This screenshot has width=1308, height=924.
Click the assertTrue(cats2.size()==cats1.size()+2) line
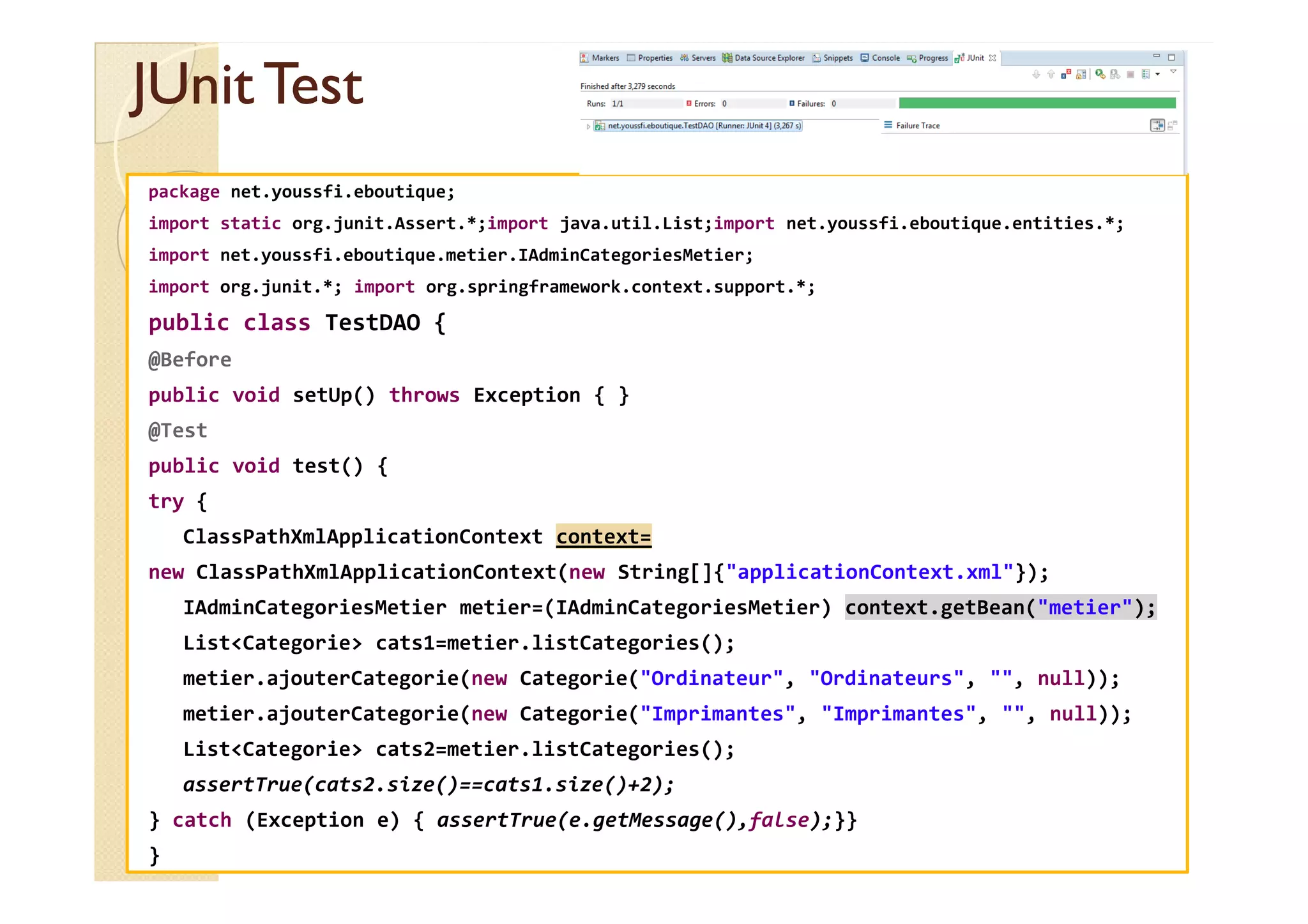(429, 784)
